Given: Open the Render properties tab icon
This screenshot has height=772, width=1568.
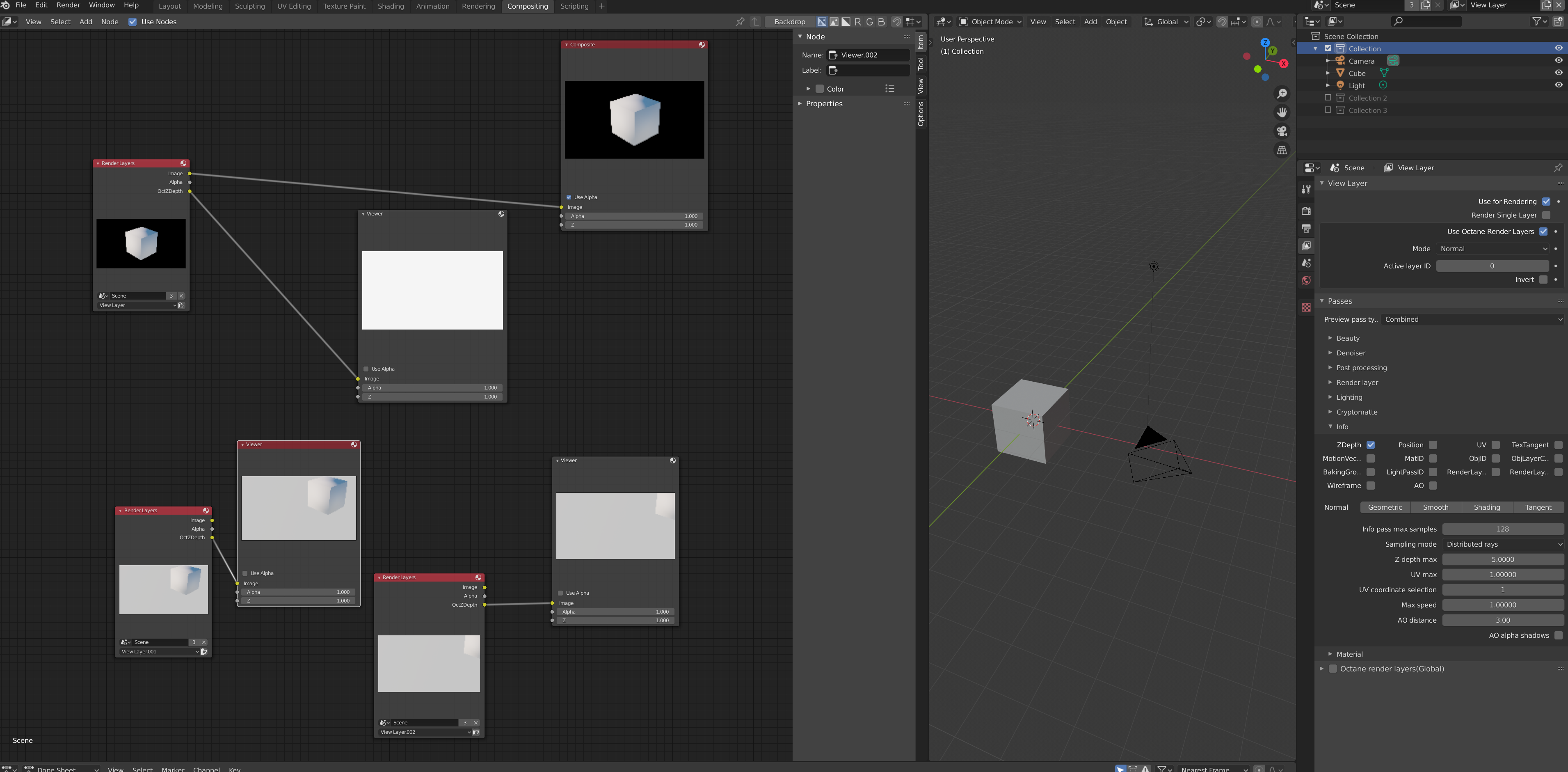Looking at the screenshot, I should point(1306,211).
